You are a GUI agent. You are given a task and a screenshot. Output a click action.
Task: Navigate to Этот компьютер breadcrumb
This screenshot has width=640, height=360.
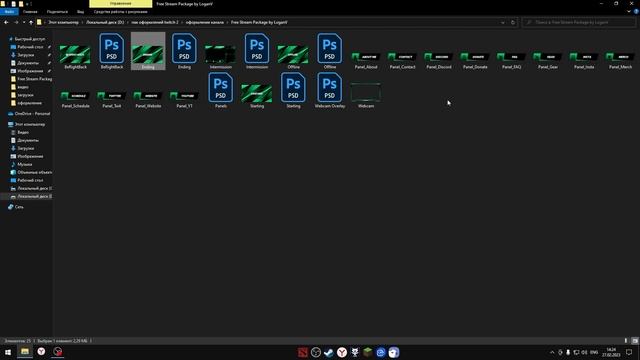point(63,22)
